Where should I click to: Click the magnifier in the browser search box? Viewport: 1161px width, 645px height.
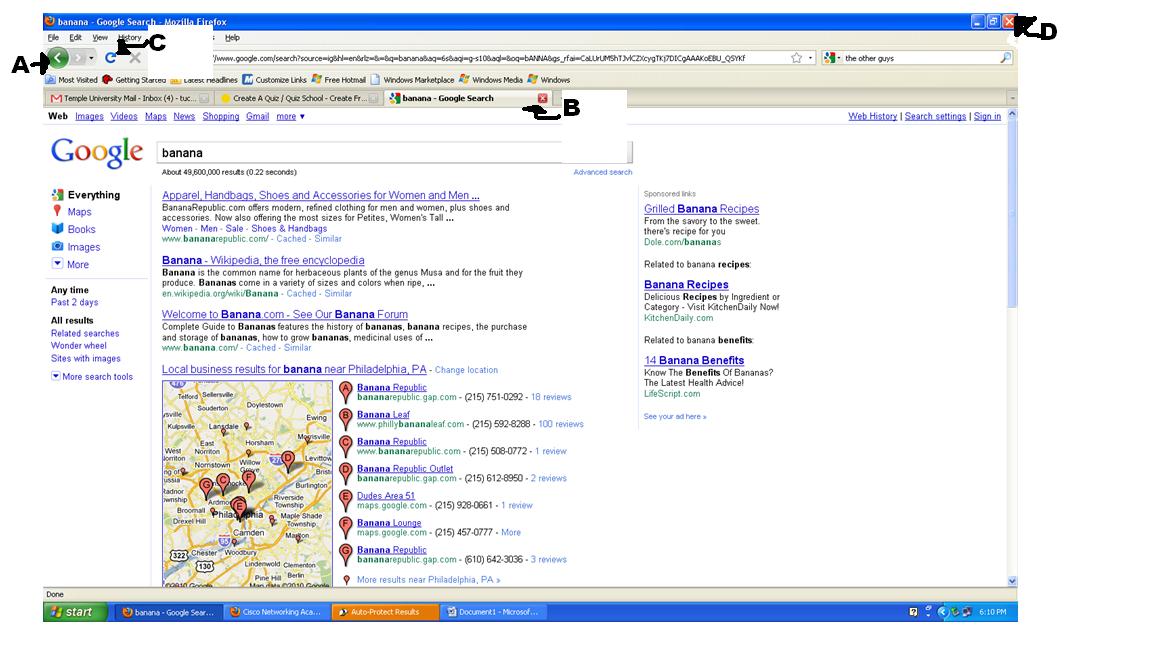[1005, 58]
